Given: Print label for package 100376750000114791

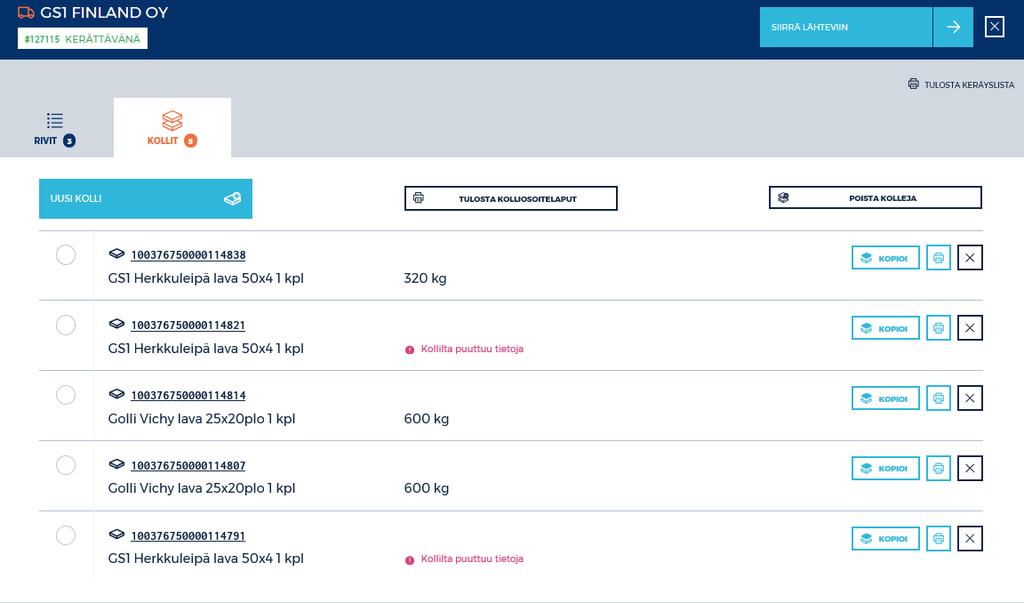Looking at the screenshot, I should [938, 538].
